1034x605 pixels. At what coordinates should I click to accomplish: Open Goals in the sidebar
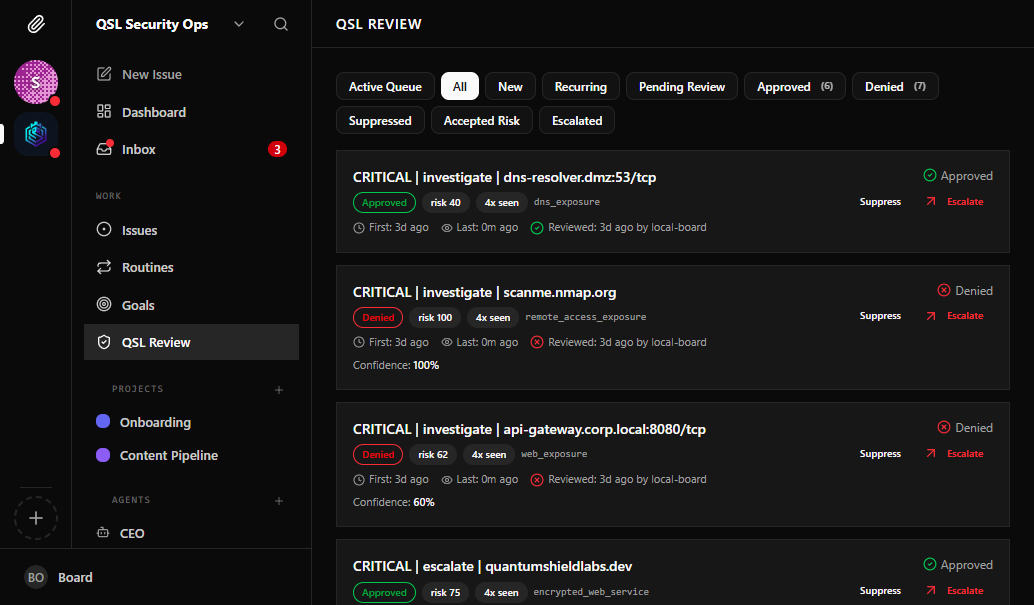tap(191, 305)
